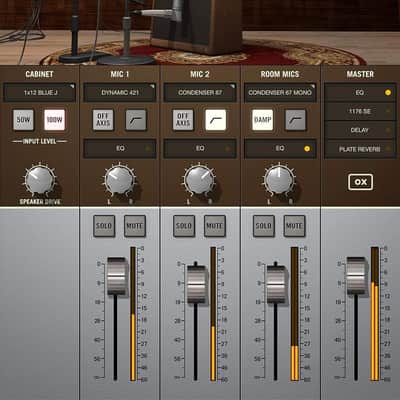Mute the Room Mics channel
Screen dimensions: 400x400
point(294,226)
